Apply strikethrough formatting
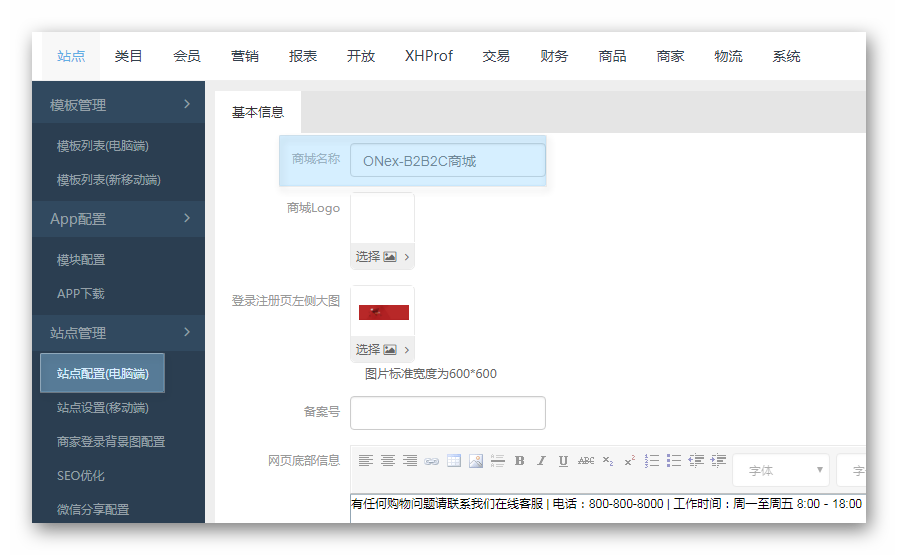Image resolution: width=898 pixels, height=555 pixels. click(586, 460)
